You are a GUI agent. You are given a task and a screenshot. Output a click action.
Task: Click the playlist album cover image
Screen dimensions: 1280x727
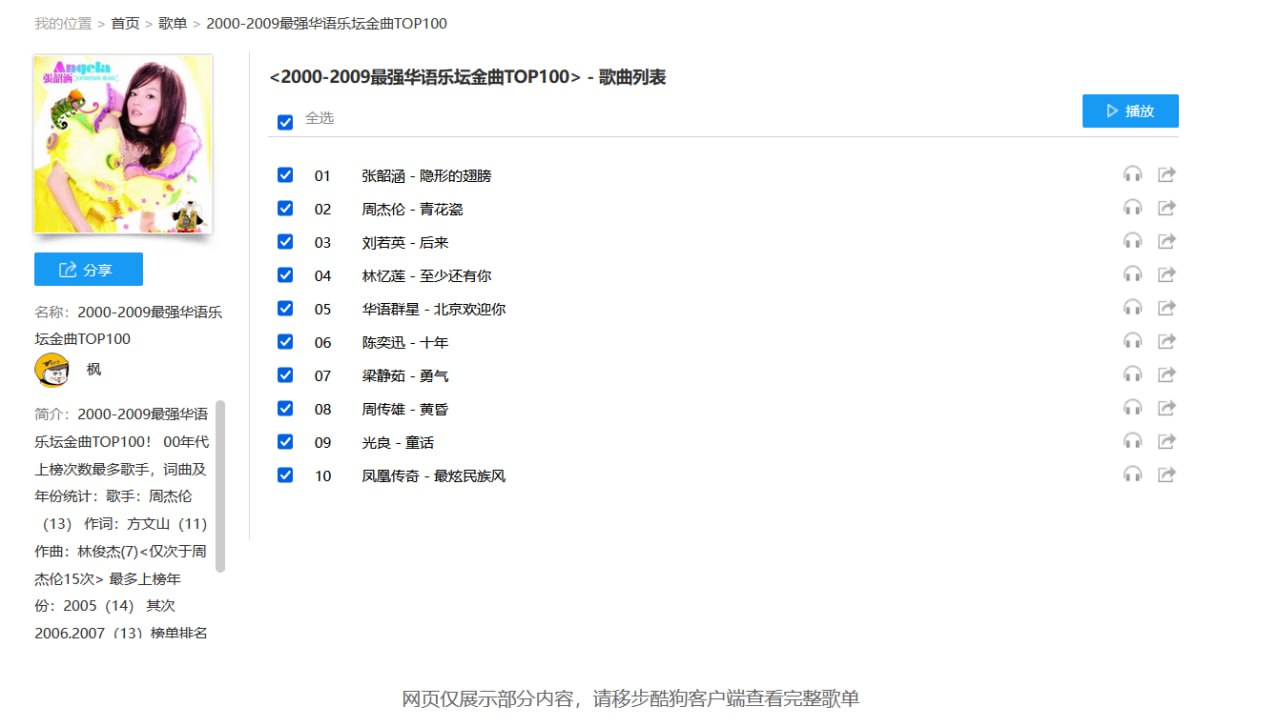122,143
